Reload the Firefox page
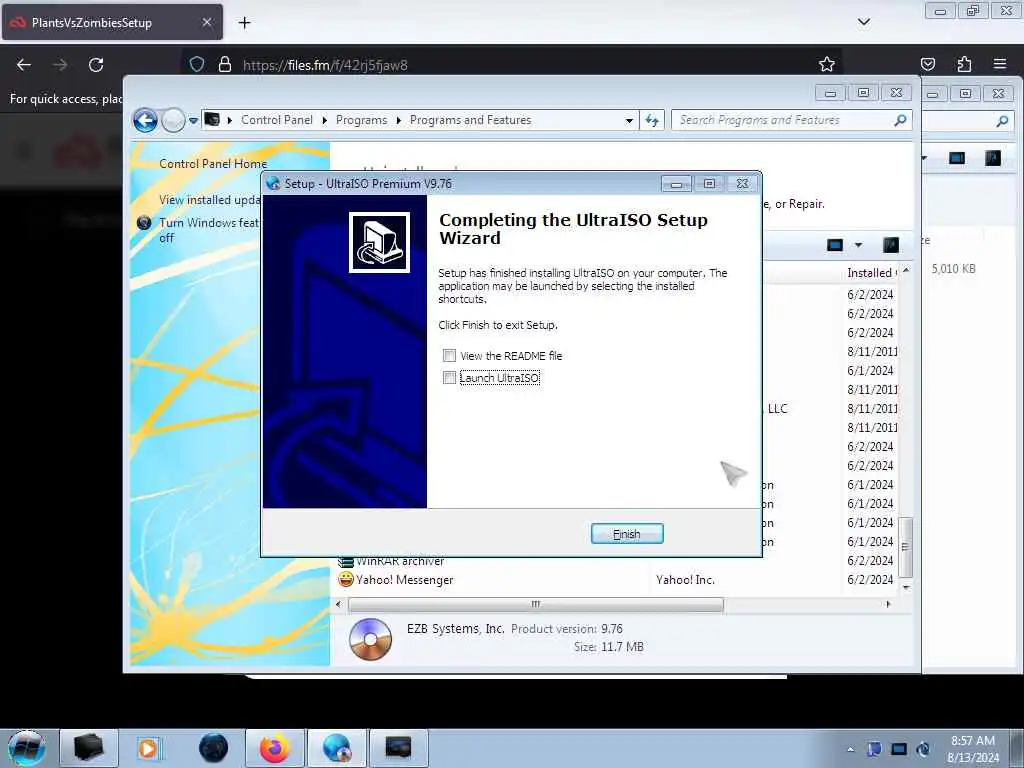This screenshot has width=1024, height=768. (96, 65)
